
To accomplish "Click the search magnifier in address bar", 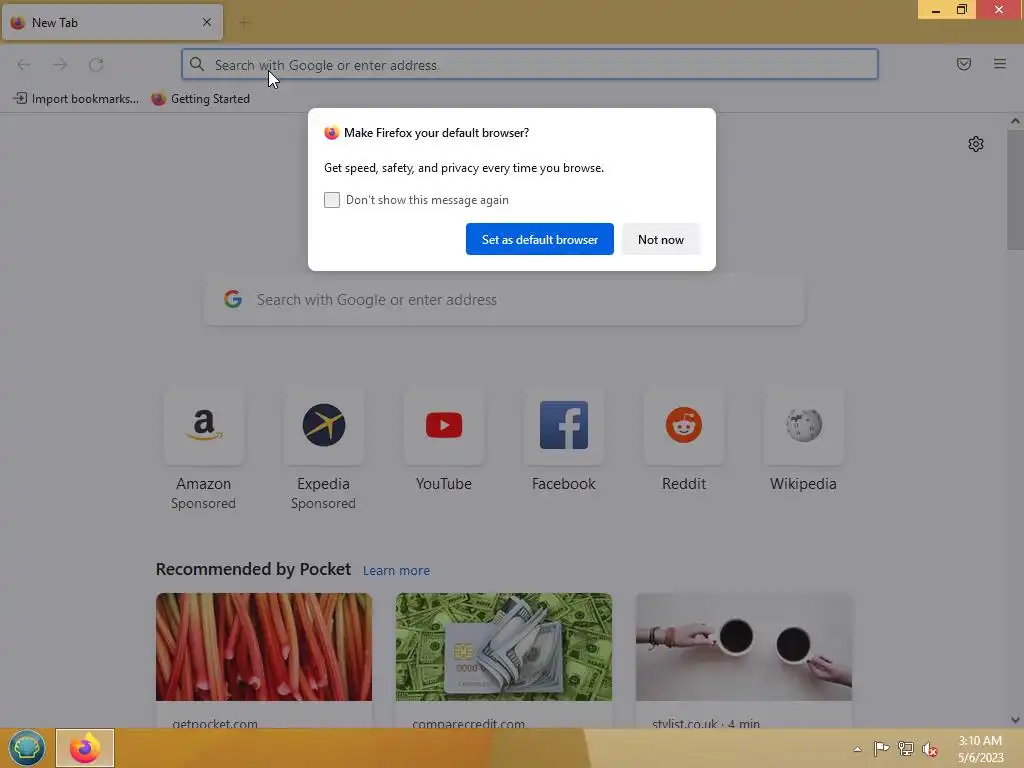I will click(x=197, y=64).
